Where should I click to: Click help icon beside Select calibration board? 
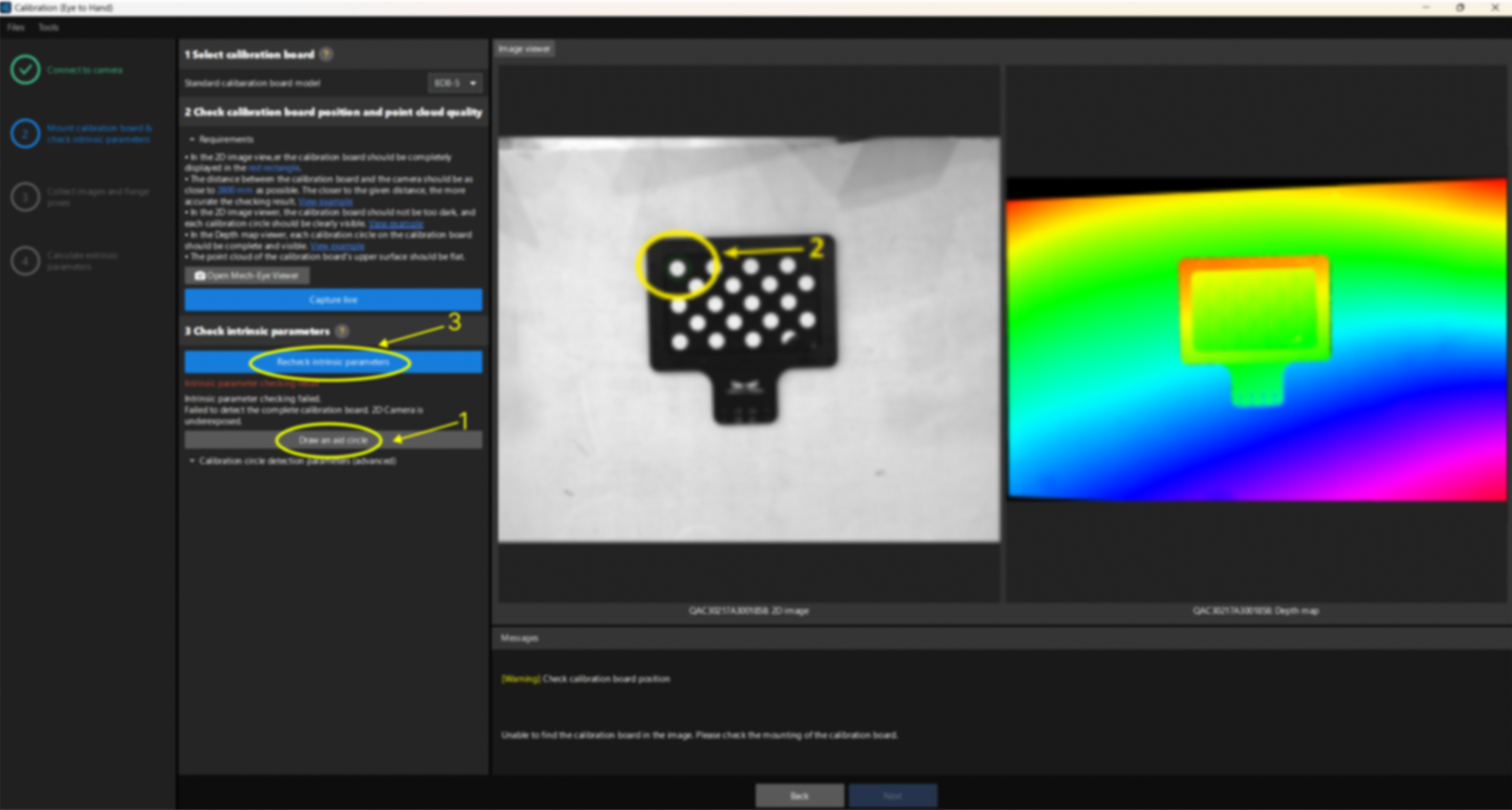tap(327, 55)
